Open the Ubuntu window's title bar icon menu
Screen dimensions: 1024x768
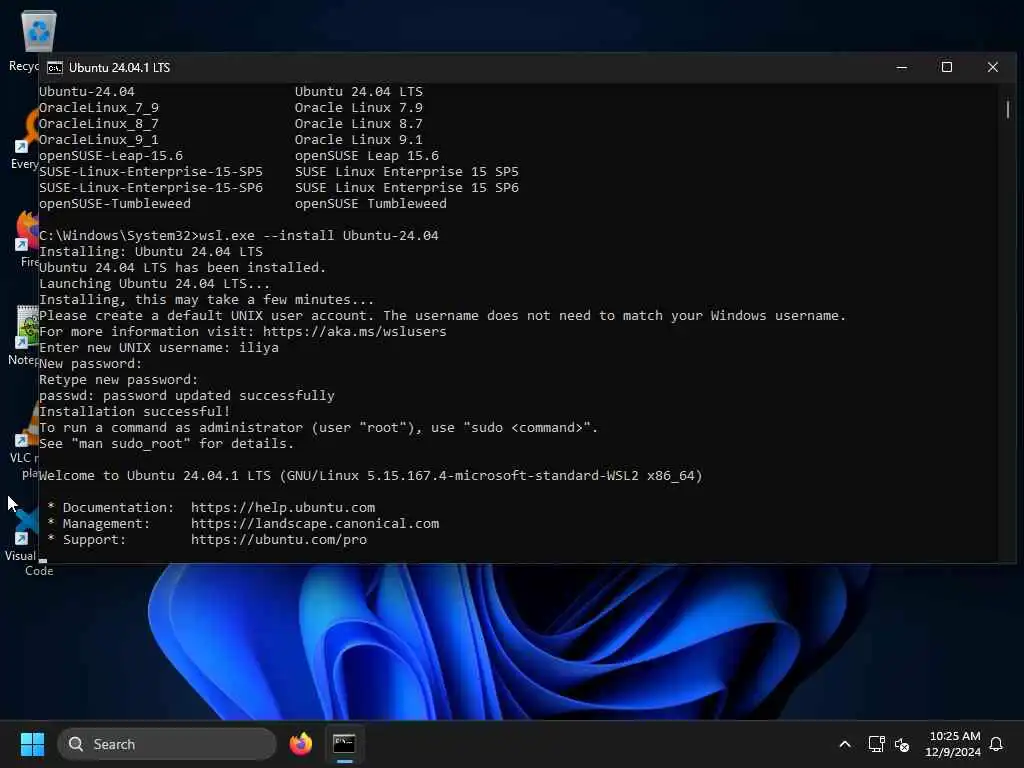[x=55, y=67]
